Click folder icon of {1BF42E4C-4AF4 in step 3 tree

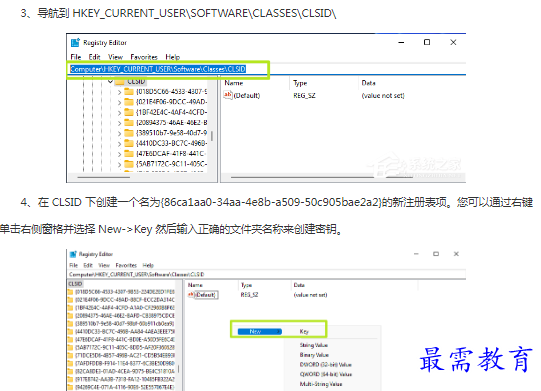click(129, 112)
